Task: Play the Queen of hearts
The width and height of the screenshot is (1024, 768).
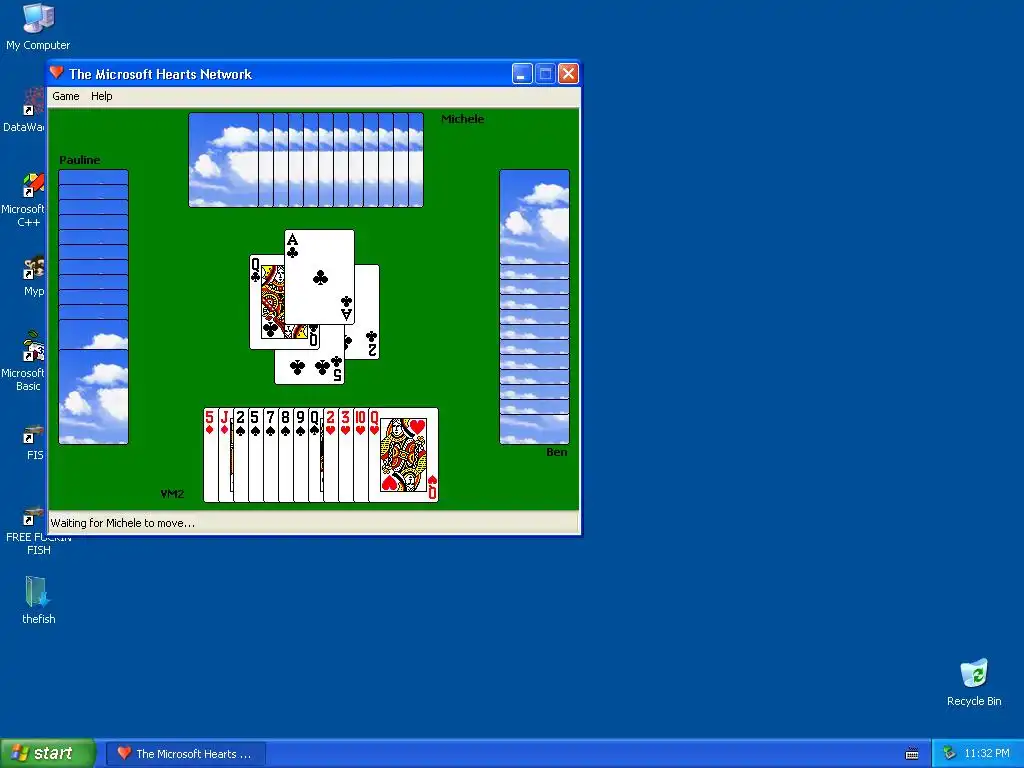Action: click(404, 455)
